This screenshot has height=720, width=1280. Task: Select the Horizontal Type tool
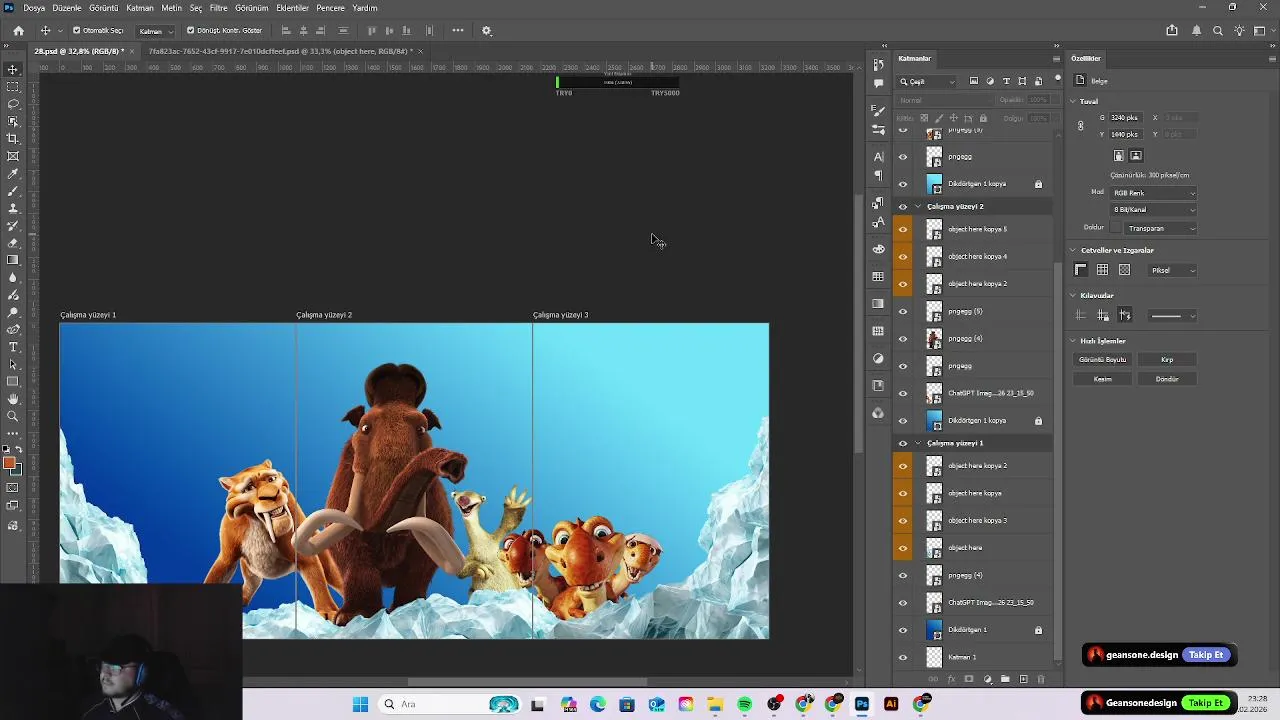pyautogui.click(x=13, y=347)
